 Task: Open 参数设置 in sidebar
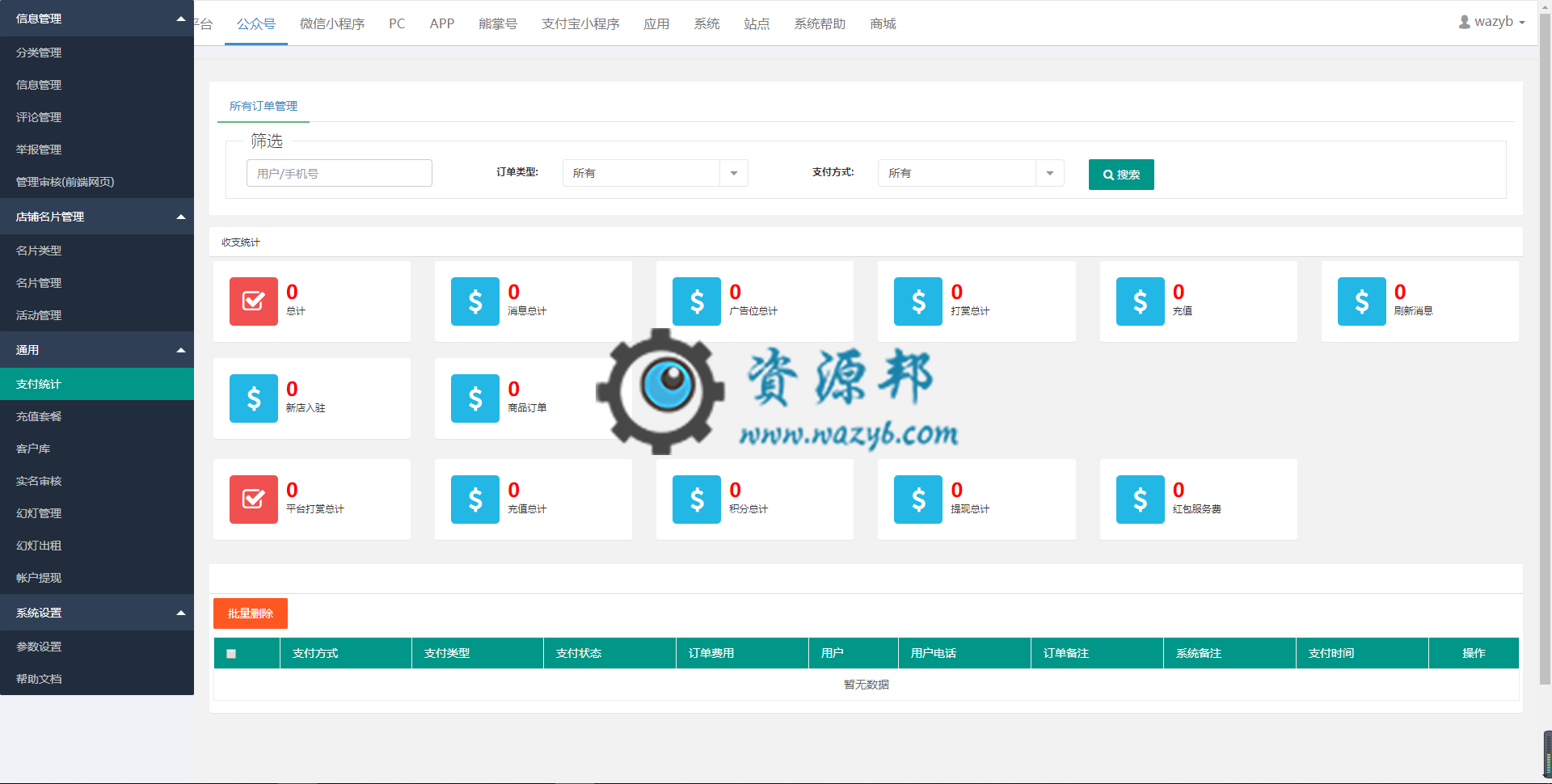[x=97, y=647]
